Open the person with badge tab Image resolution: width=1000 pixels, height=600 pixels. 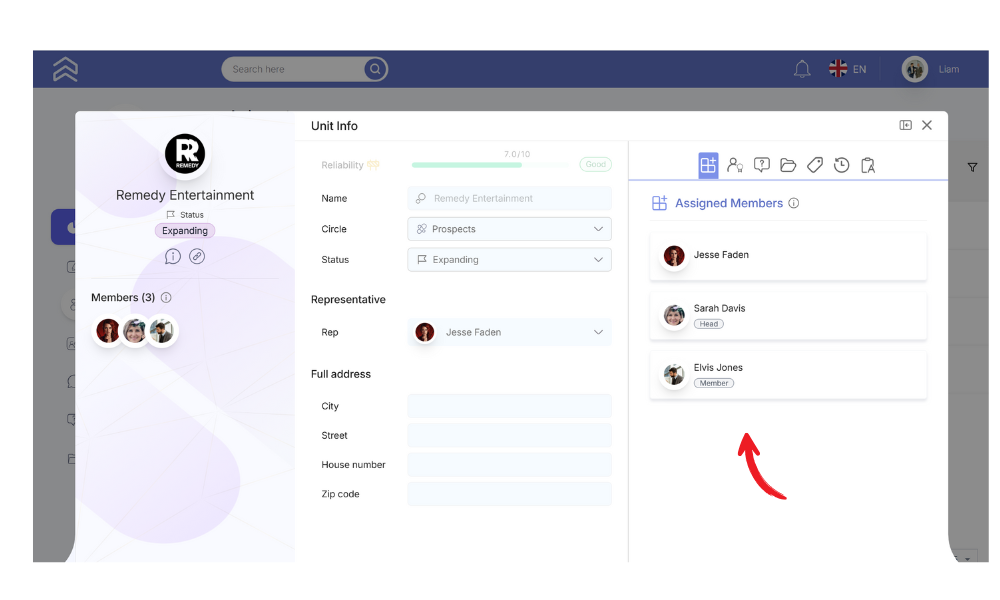[735, 165]
